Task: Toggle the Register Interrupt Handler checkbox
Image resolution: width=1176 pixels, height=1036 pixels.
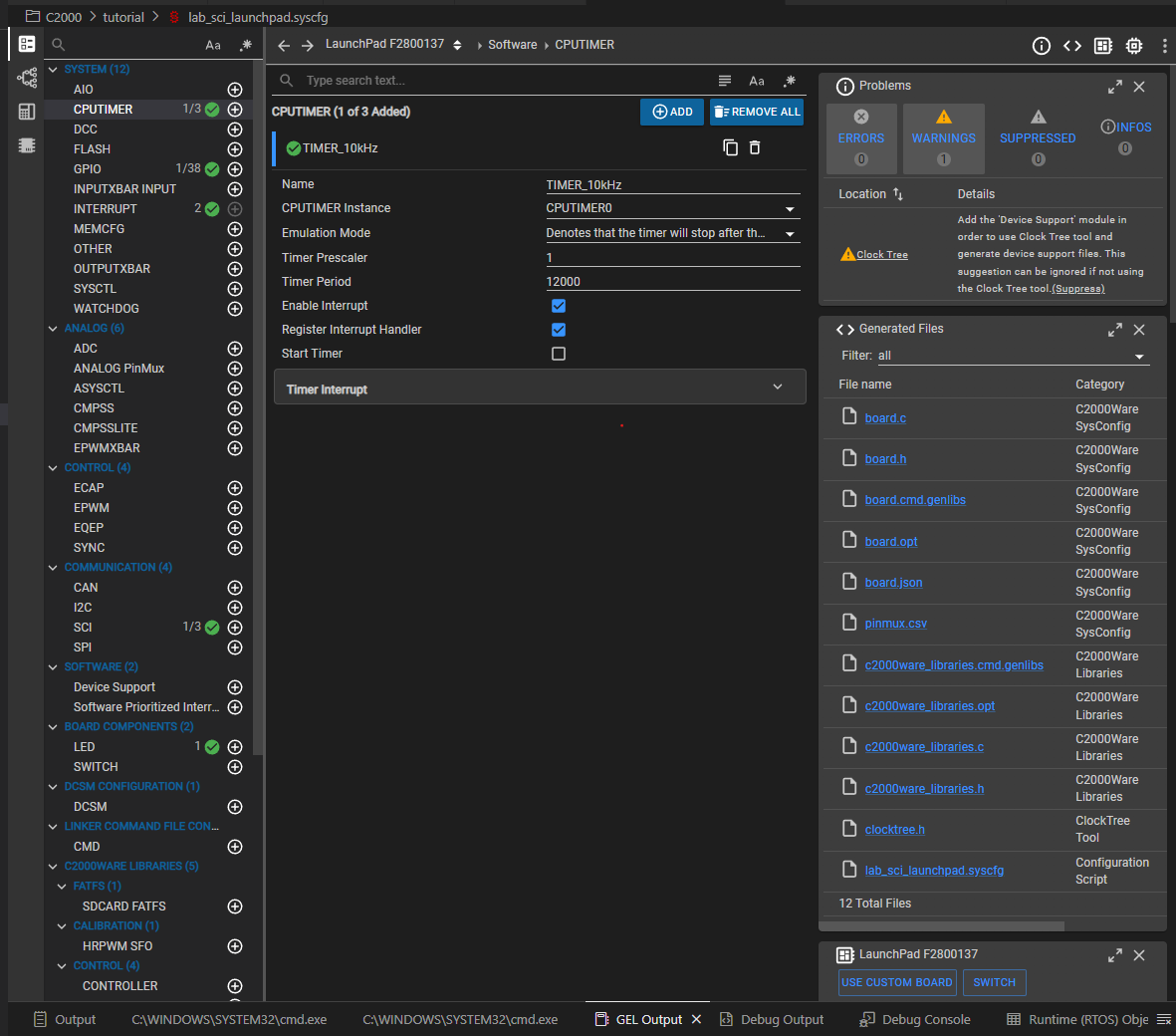Action: coord(559,330)
